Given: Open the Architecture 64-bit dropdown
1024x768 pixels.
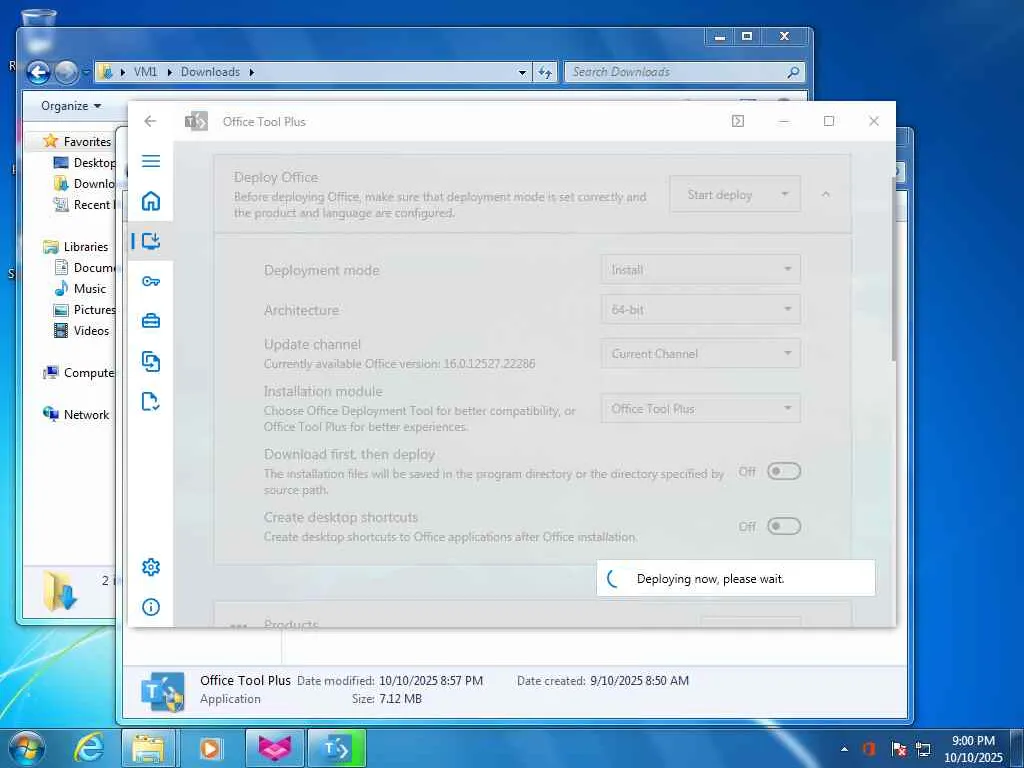Looking at the screenshot, I should 700,309.
